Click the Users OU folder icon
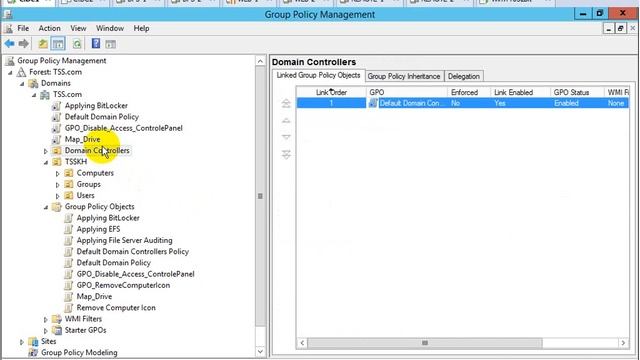The image size is (640, 360). click(x=69, y=196)
